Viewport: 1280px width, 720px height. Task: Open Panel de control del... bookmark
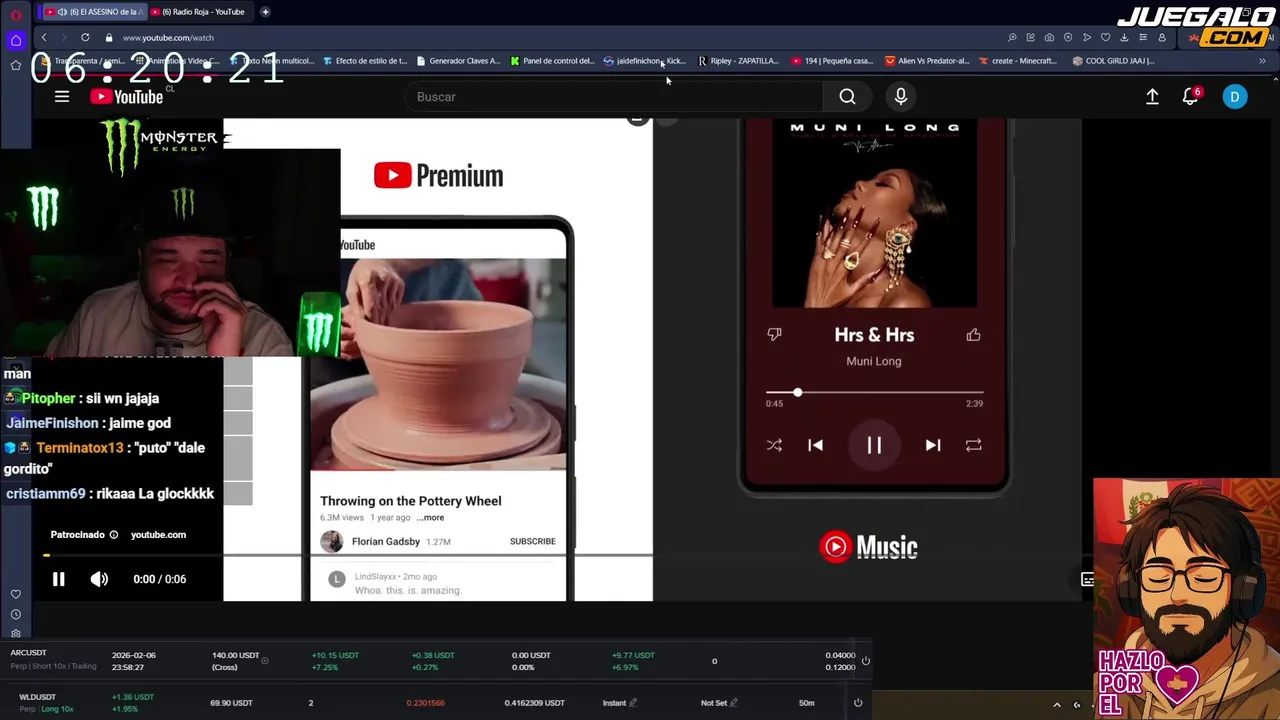point(552,61)
